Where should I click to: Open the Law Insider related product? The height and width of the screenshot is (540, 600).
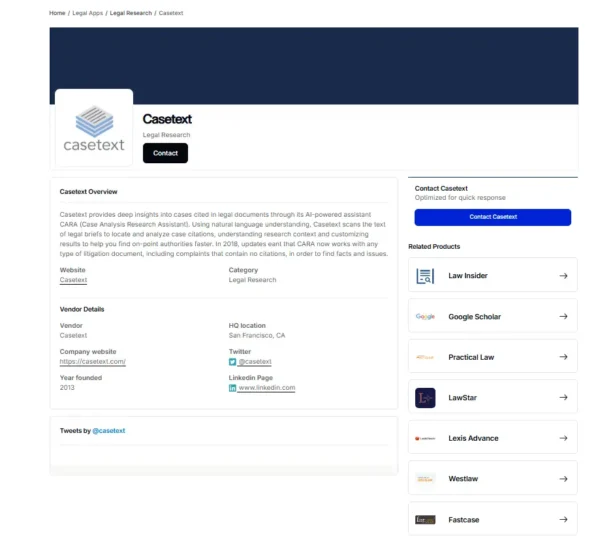coord(492,275)
